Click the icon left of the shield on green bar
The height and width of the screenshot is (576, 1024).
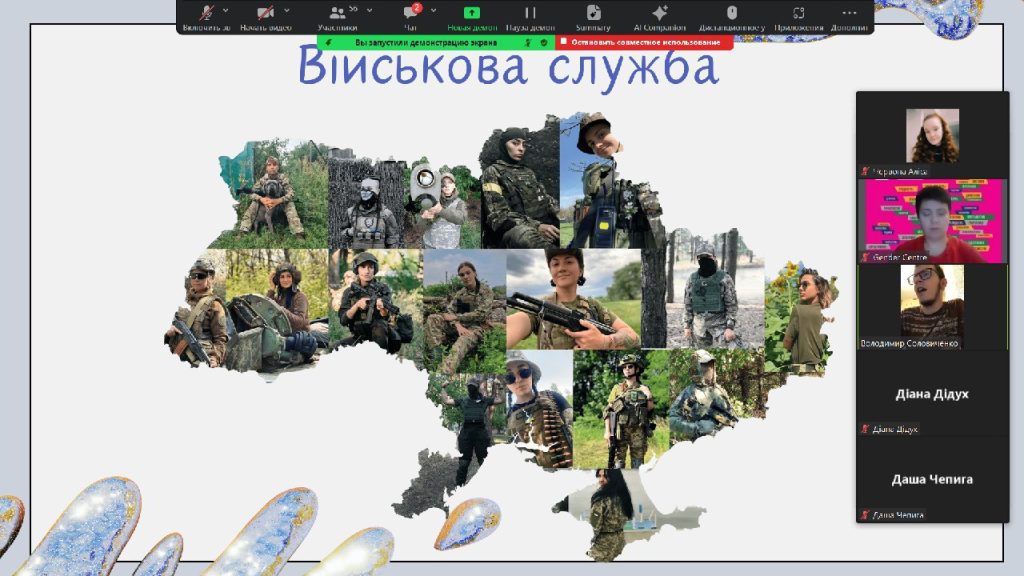tap(528, 42)
